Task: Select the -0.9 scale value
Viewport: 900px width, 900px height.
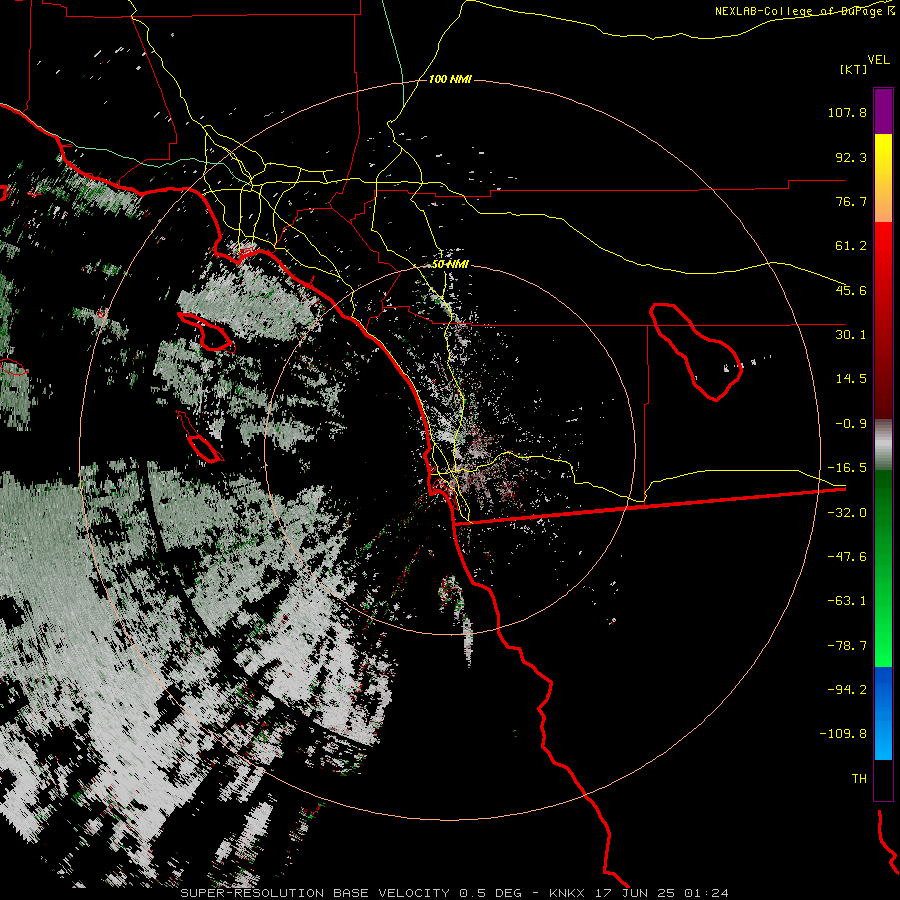Action: click(851, 424)
